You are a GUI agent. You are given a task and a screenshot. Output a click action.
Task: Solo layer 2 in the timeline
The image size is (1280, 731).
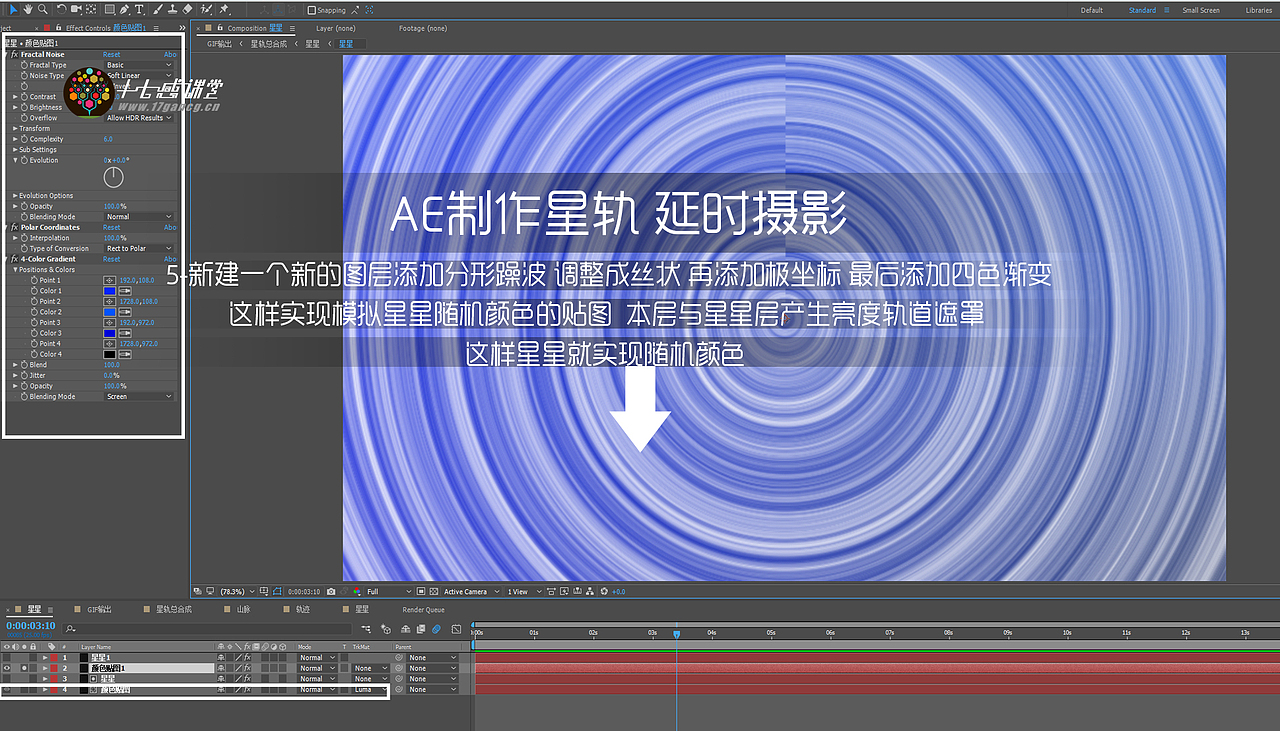tap(24, 668)
